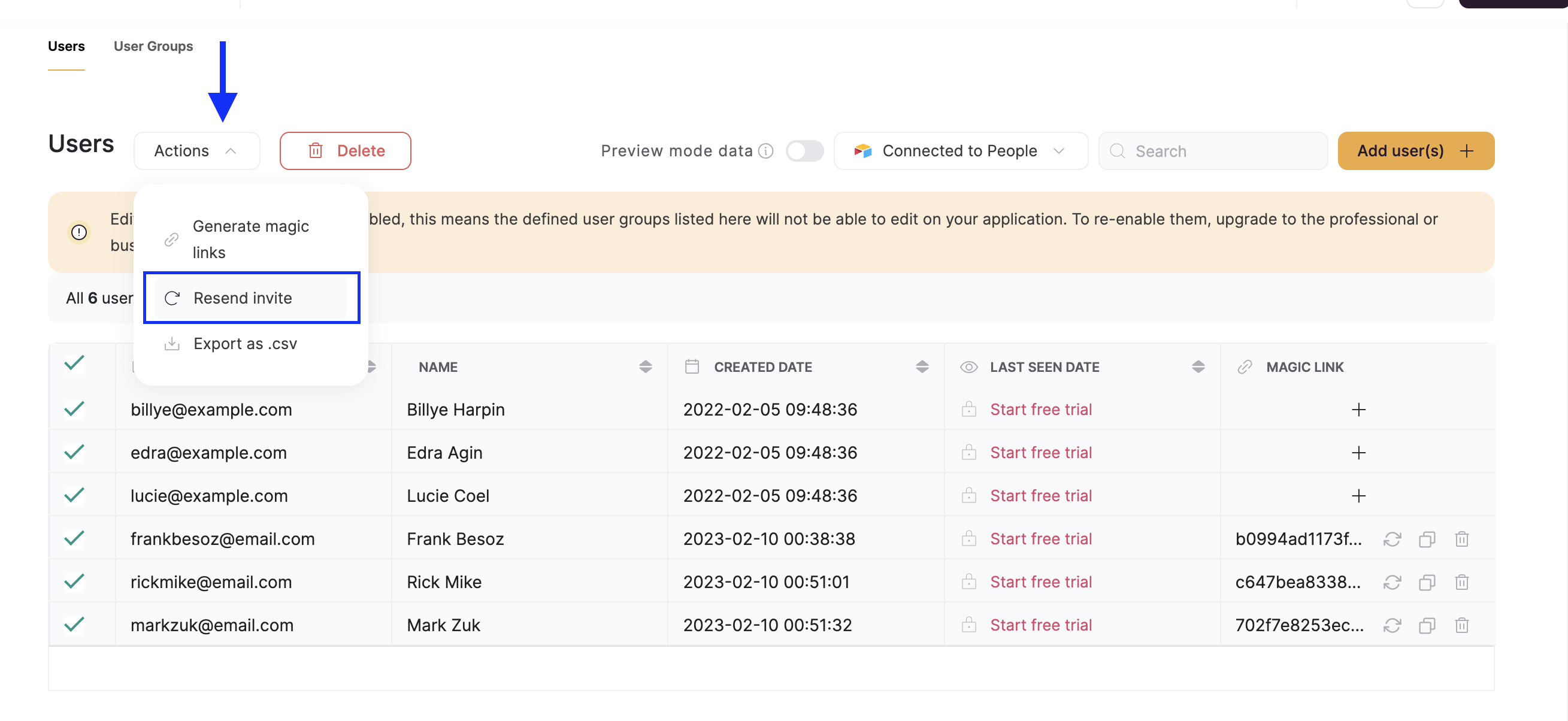Click the calendar icon in Created Date header
Screen dimensions: 1568x721
pyautogui.click(x=692, y=366)
